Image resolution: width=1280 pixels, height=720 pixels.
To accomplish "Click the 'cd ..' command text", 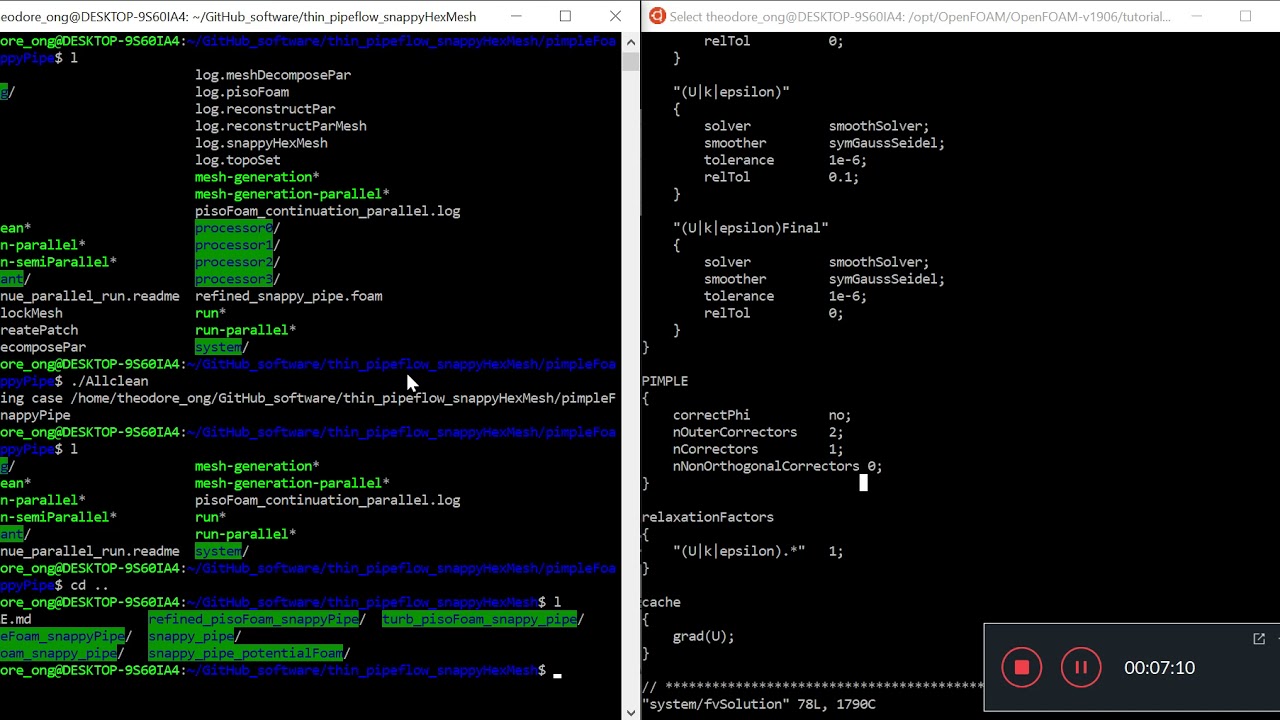I will pyautogui.click(x=90, y=585).
